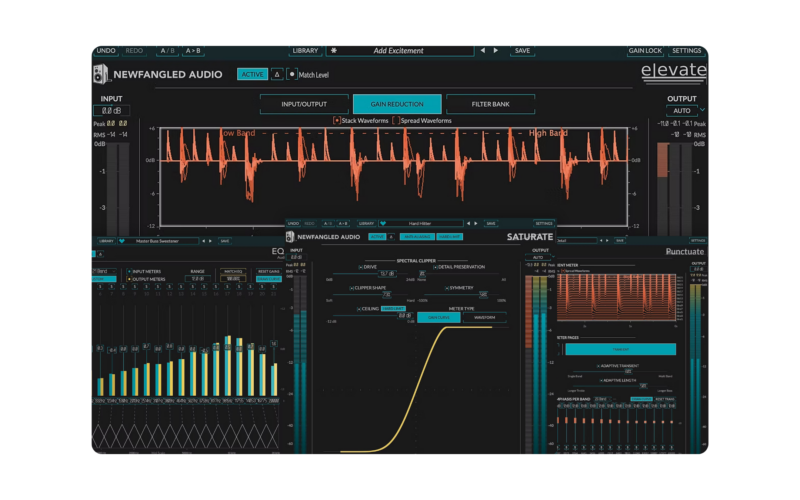
Task: Select Stack Waveforms option
Action: [x=338, y=120]
